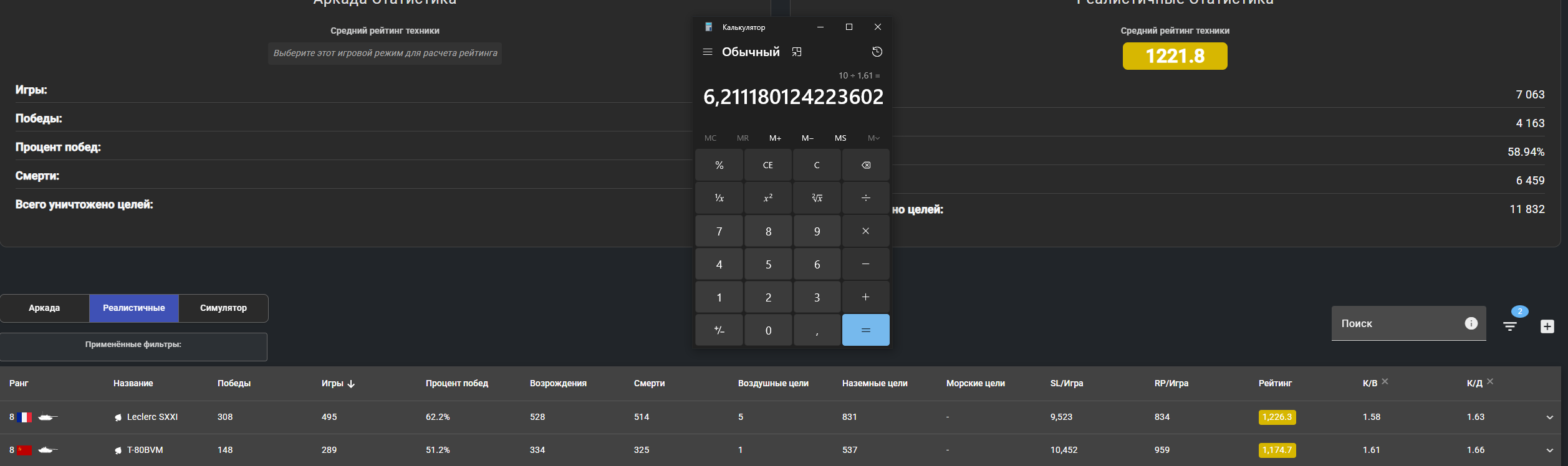
Task: Remove the К/В column filter
Action: 1385,381
